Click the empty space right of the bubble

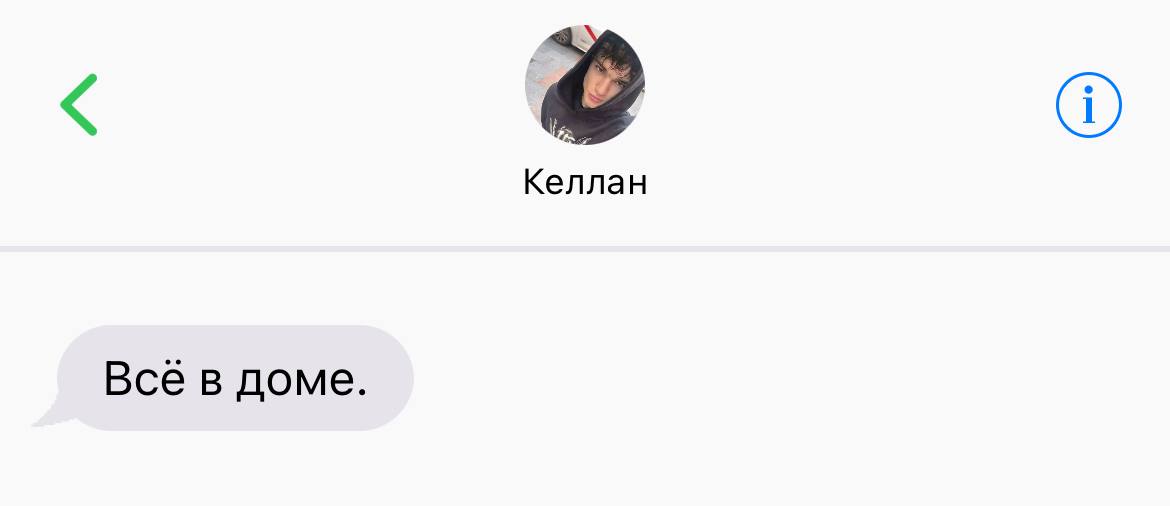coord(791,378)
